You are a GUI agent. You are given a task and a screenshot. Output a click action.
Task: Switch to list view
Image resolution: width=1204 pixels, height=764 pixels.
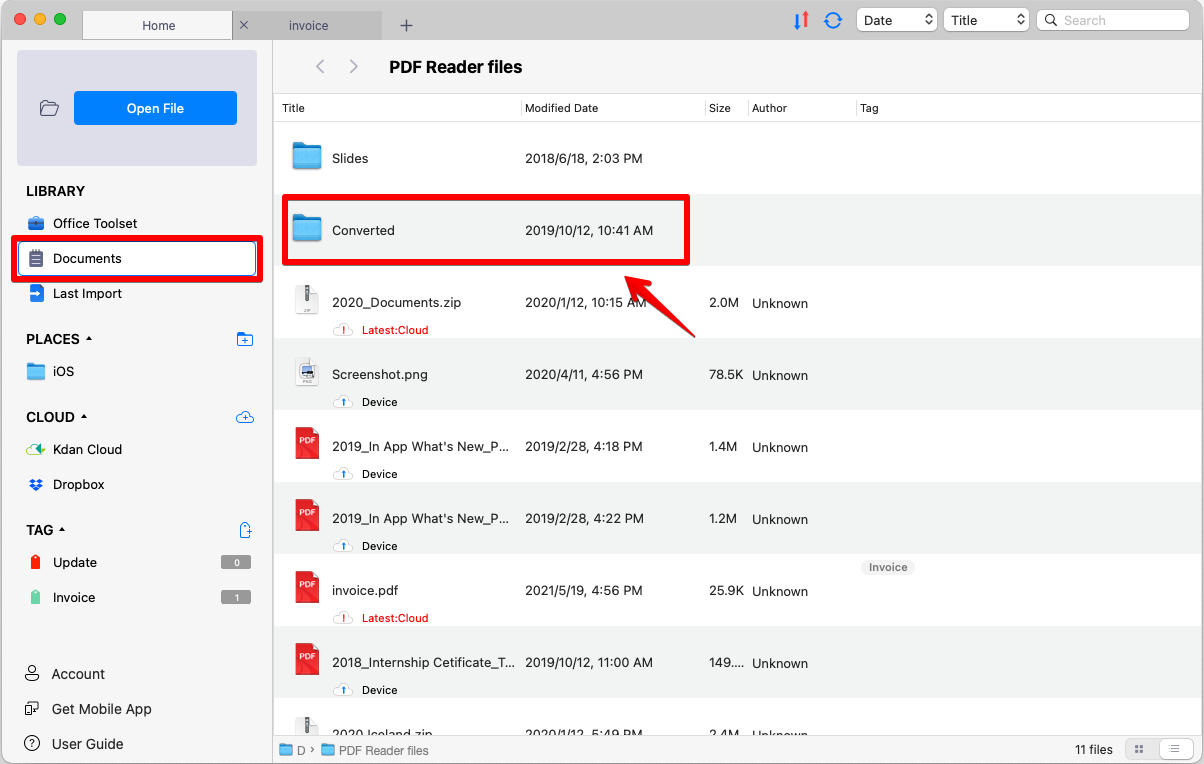click(x=1176, y=749)
